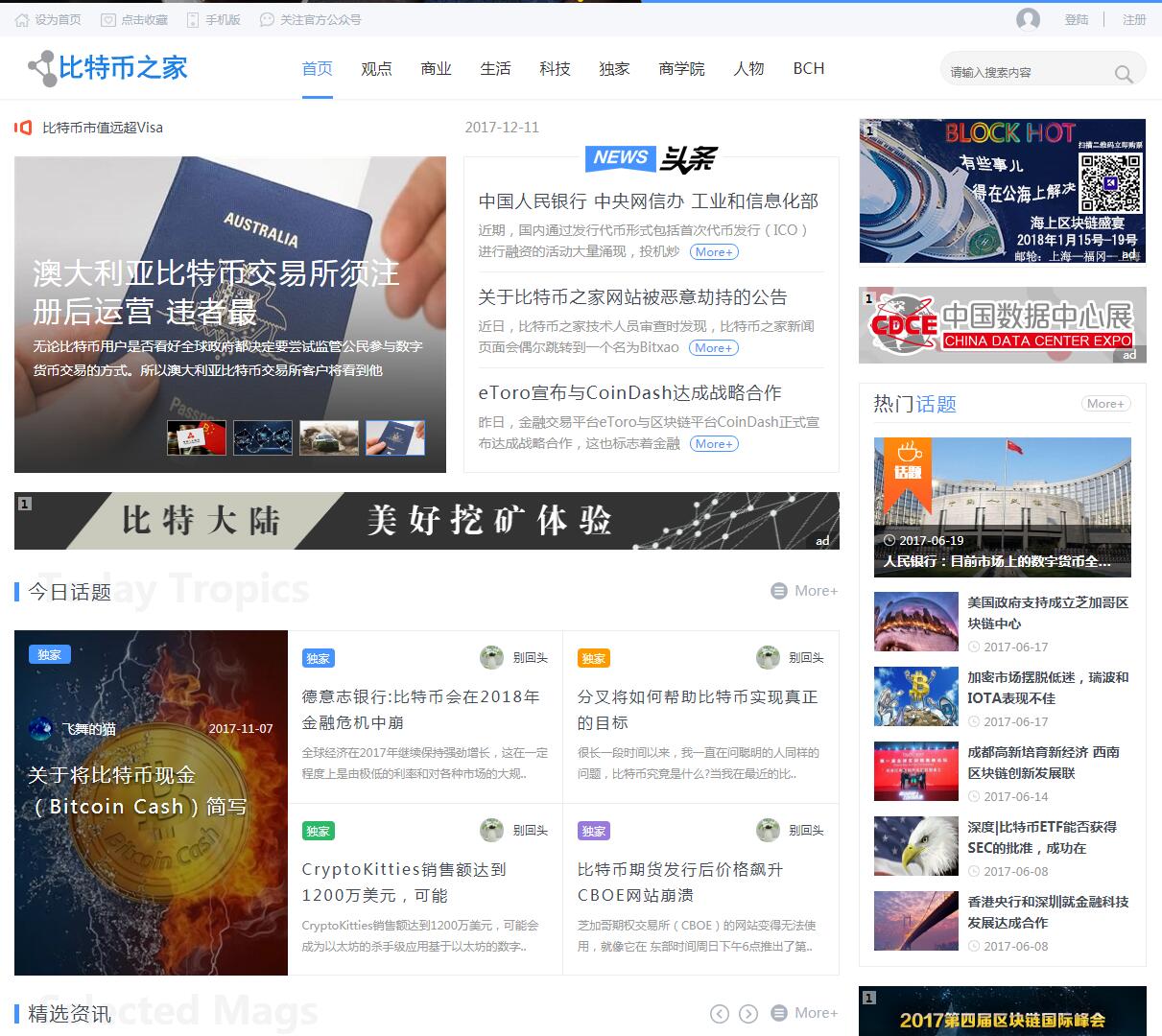This screenshot has width=1162, height=1036.
Task: Open 深度|比特币ETF能否获得SEC的批准 article
Action: (x=1042, y=837)
